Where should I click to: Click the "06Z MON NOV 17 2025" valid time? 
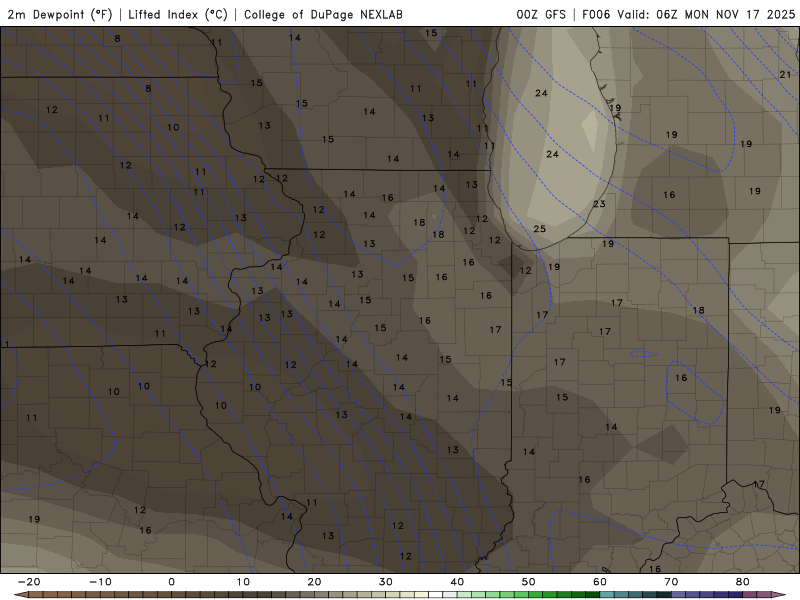[x=726, y=14]
